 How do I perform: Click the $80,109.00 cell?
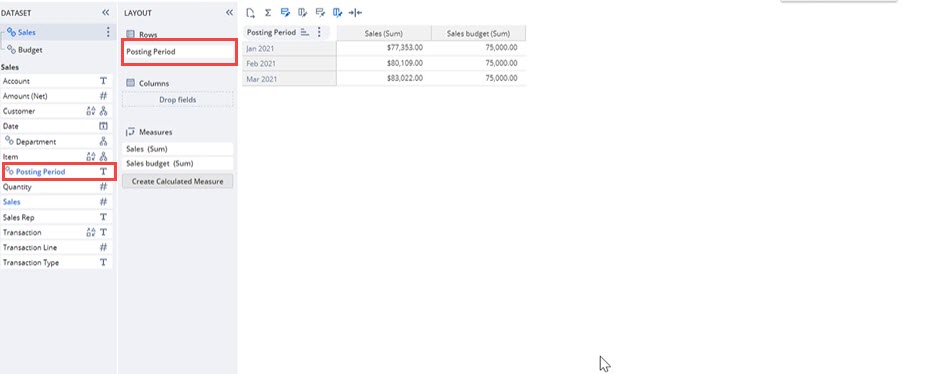384,64
